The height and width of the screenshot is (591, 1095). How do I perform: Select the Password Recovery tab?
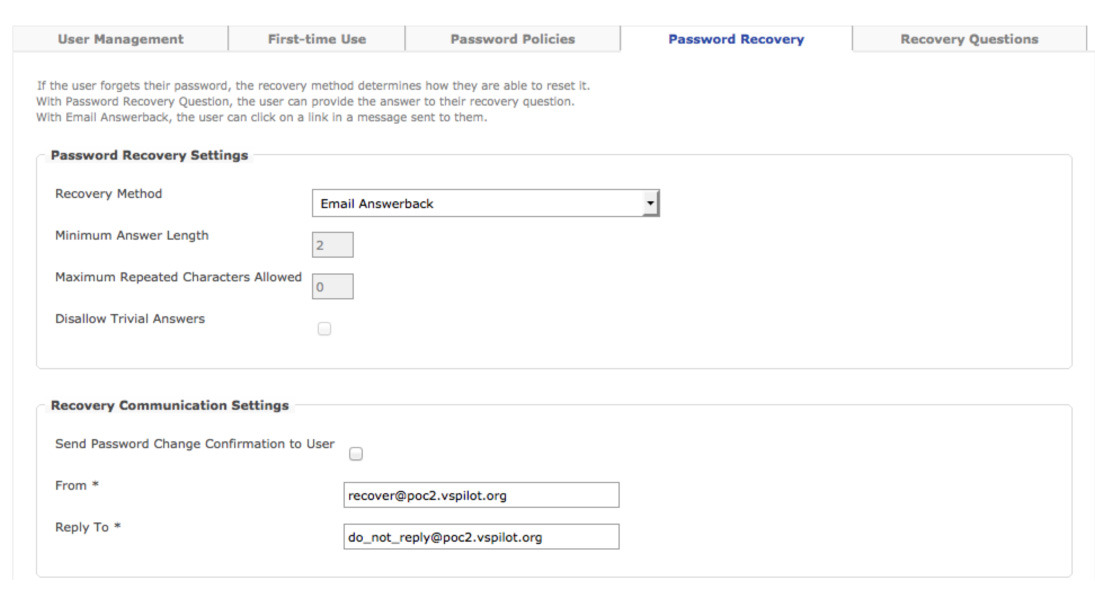tap(736, 39)
